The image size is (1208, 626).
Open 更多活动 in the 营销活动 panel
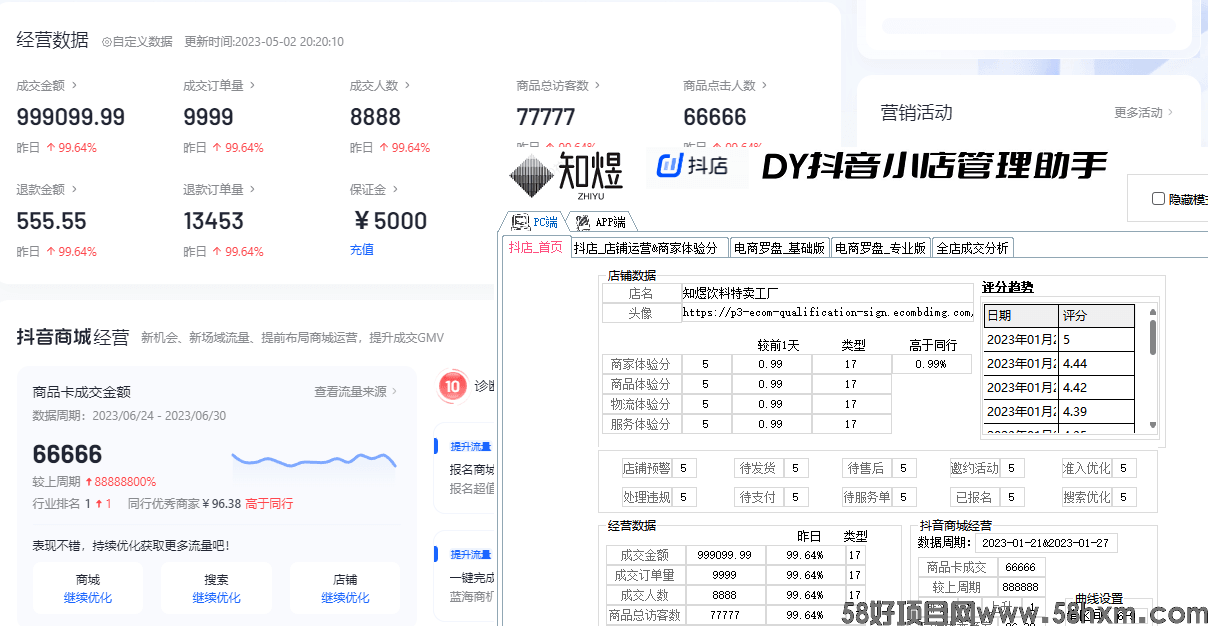click(1143, 113)
